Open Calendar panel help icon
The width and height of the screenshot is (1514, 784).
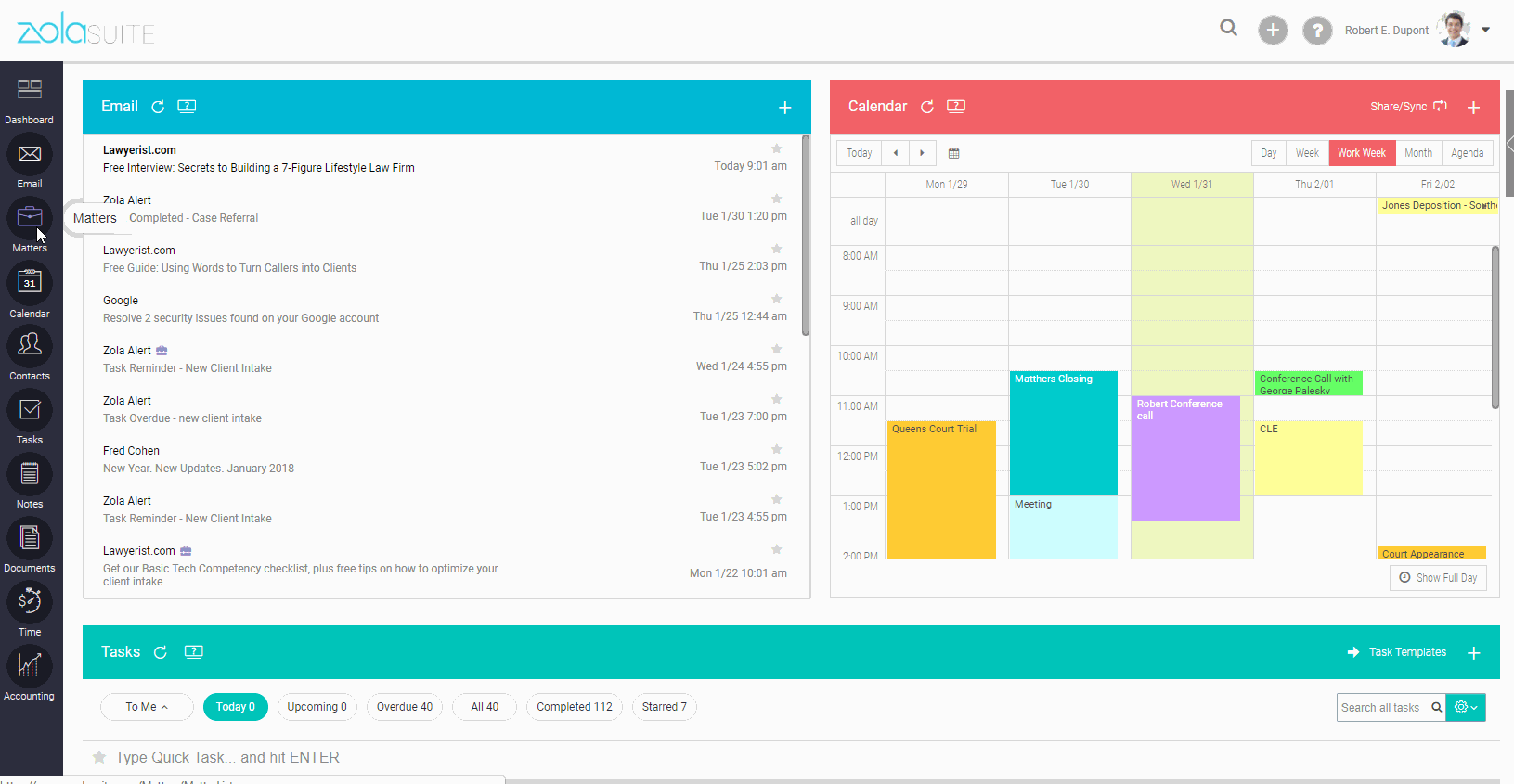tap(956, 106)
